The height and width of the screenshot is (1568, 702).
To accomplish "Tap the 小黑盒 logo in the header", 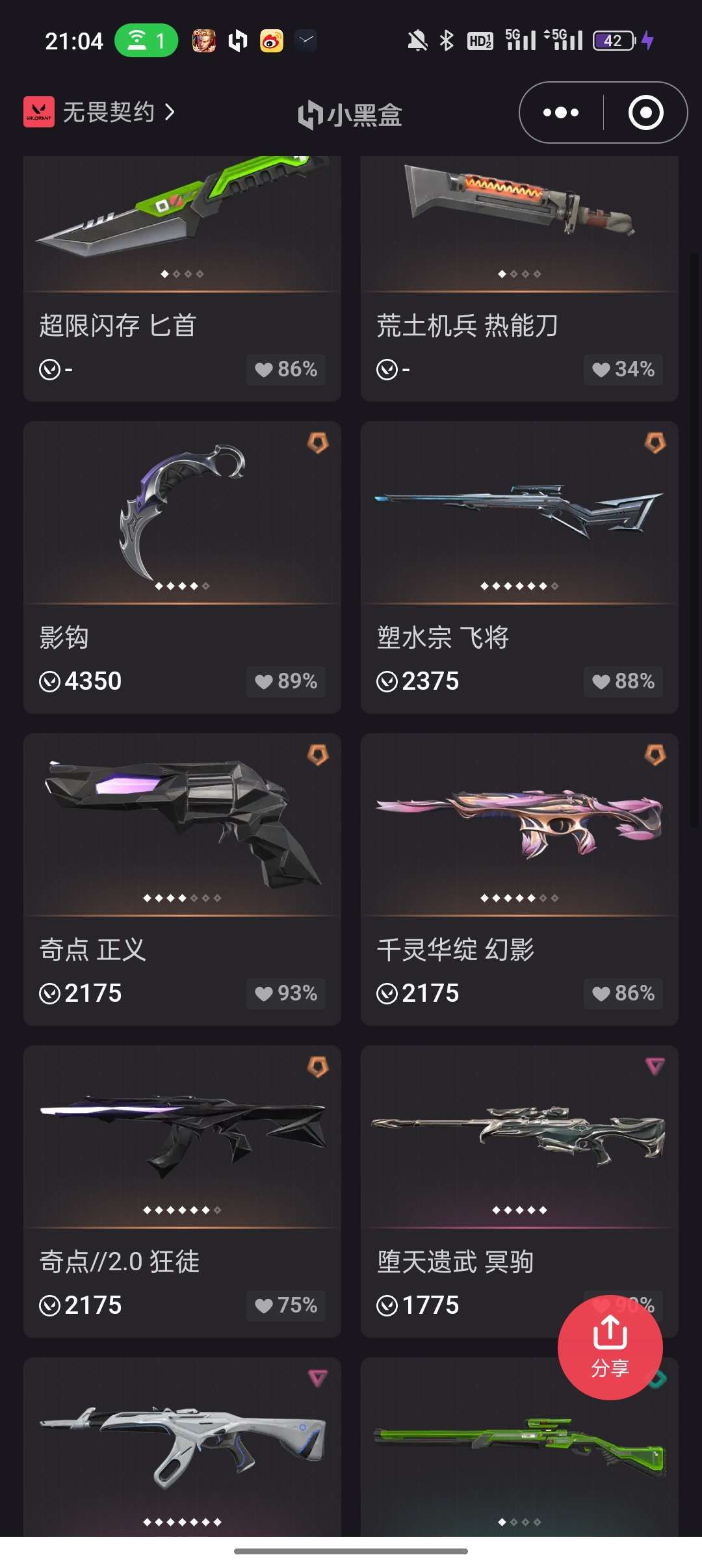I will click(350, 114).
